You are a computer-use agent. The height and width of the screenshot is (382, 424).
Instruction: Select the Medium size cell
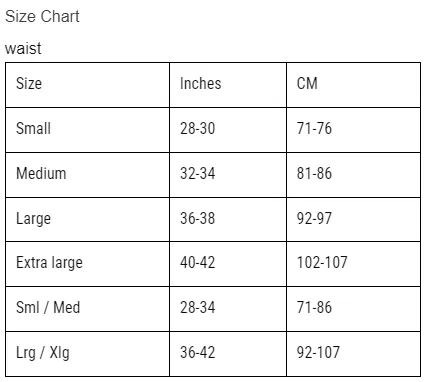[87, 175]
